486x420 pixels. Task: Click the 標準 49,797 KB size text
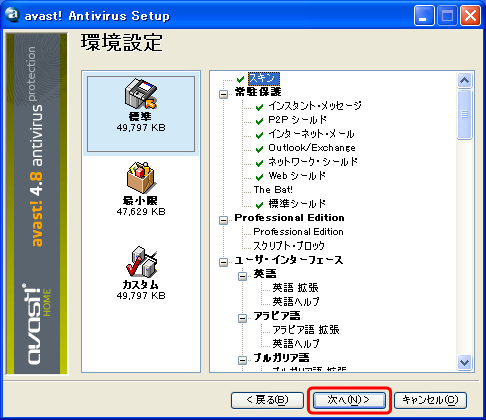click(141, 128)
